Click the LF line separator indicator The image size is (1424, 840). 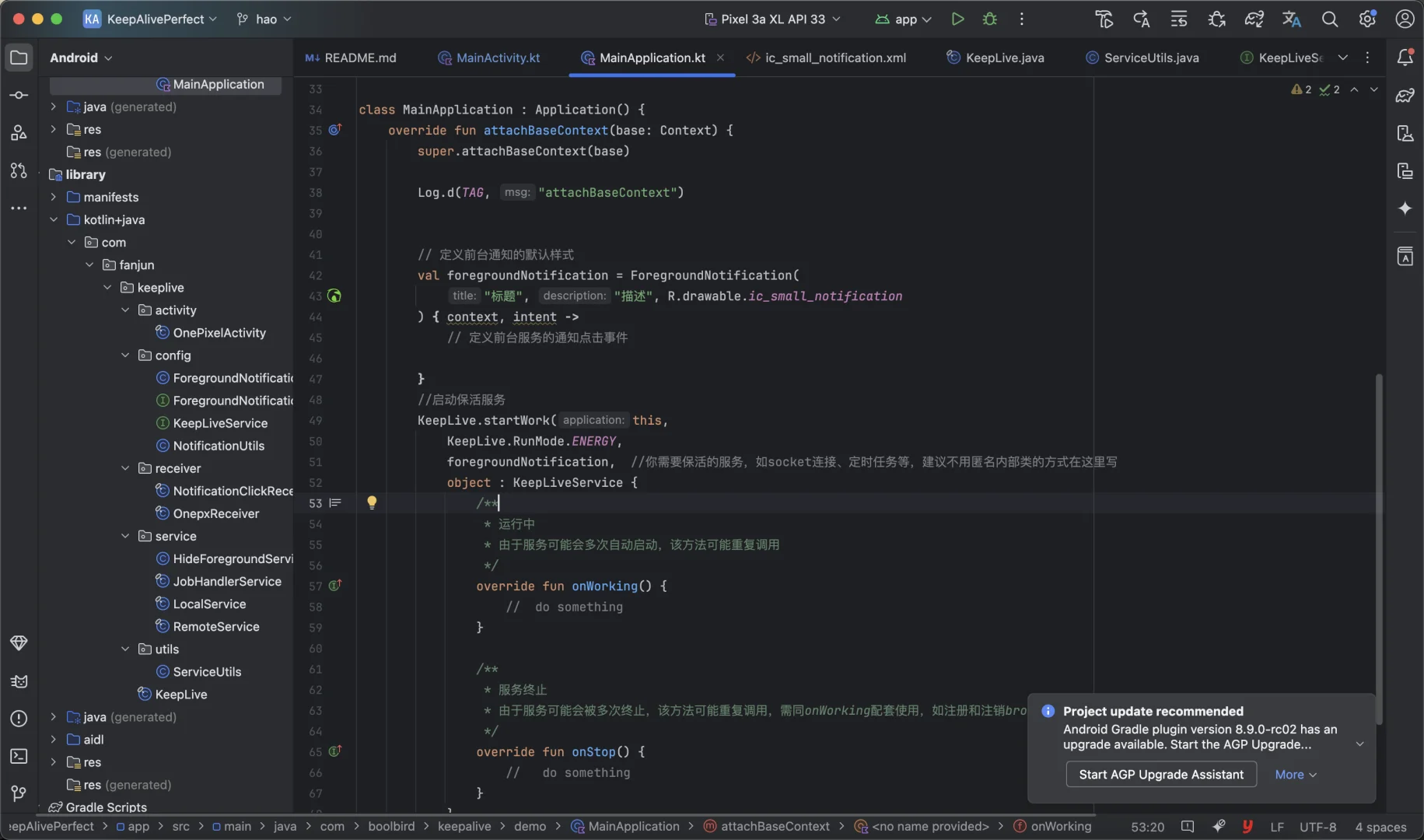coord(1277,827)
